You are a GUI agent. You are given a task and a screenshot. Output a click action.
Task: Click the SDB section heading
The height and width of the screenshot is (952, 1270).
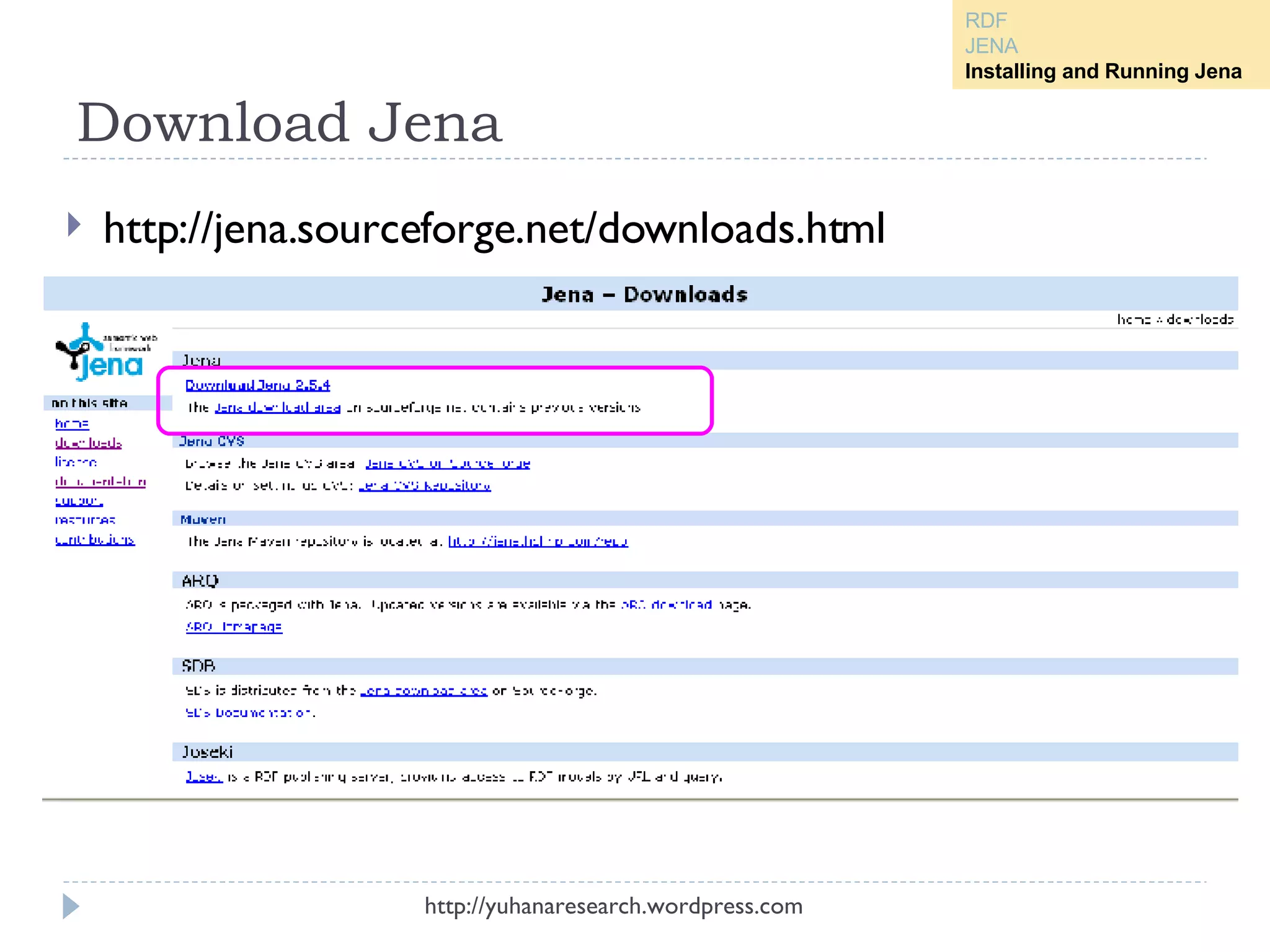pyautogui.click(x=198, y=666)
